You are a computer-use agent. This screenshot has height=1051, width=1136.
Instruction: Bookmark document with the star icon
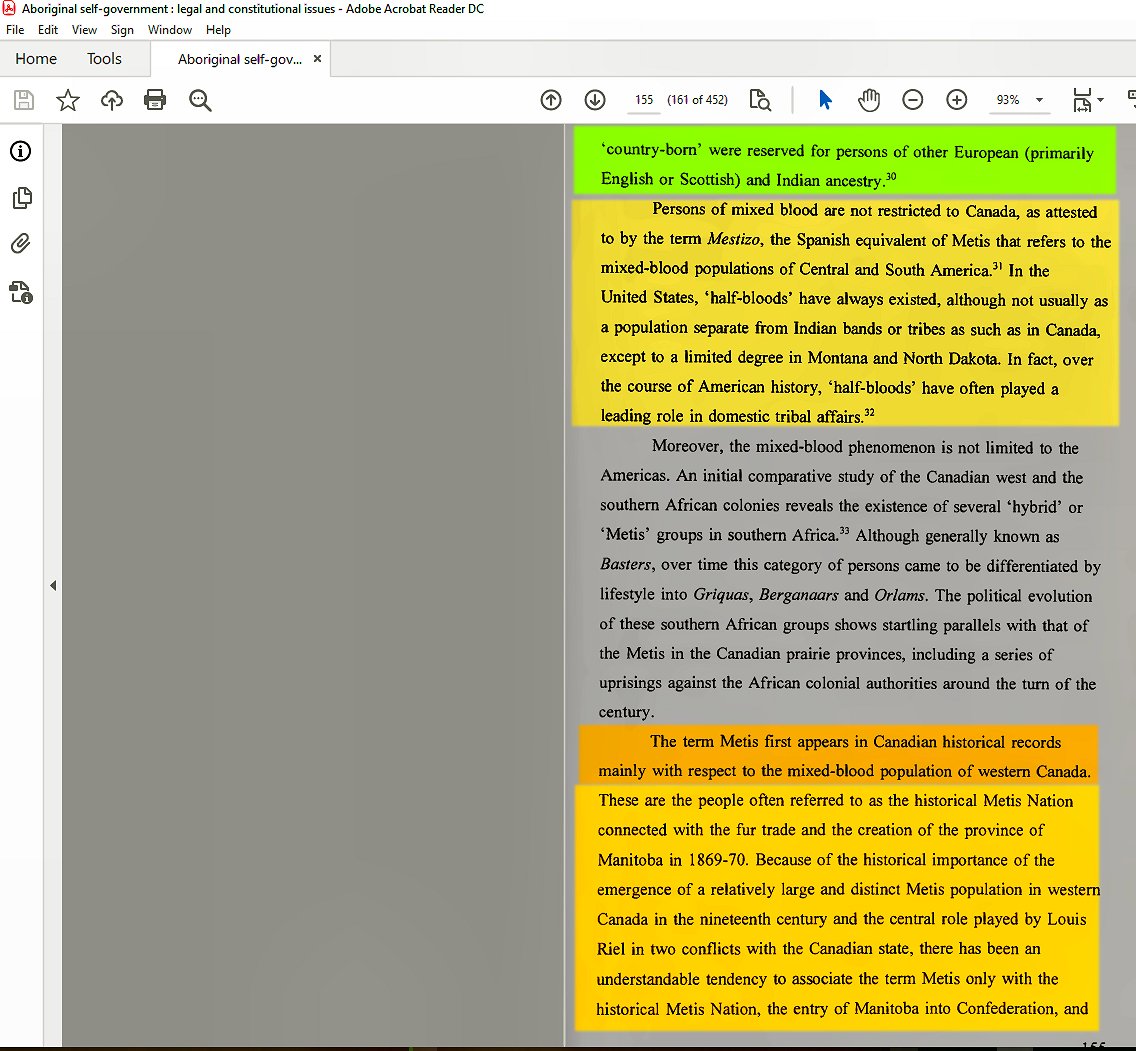click(x=68, y=100)
